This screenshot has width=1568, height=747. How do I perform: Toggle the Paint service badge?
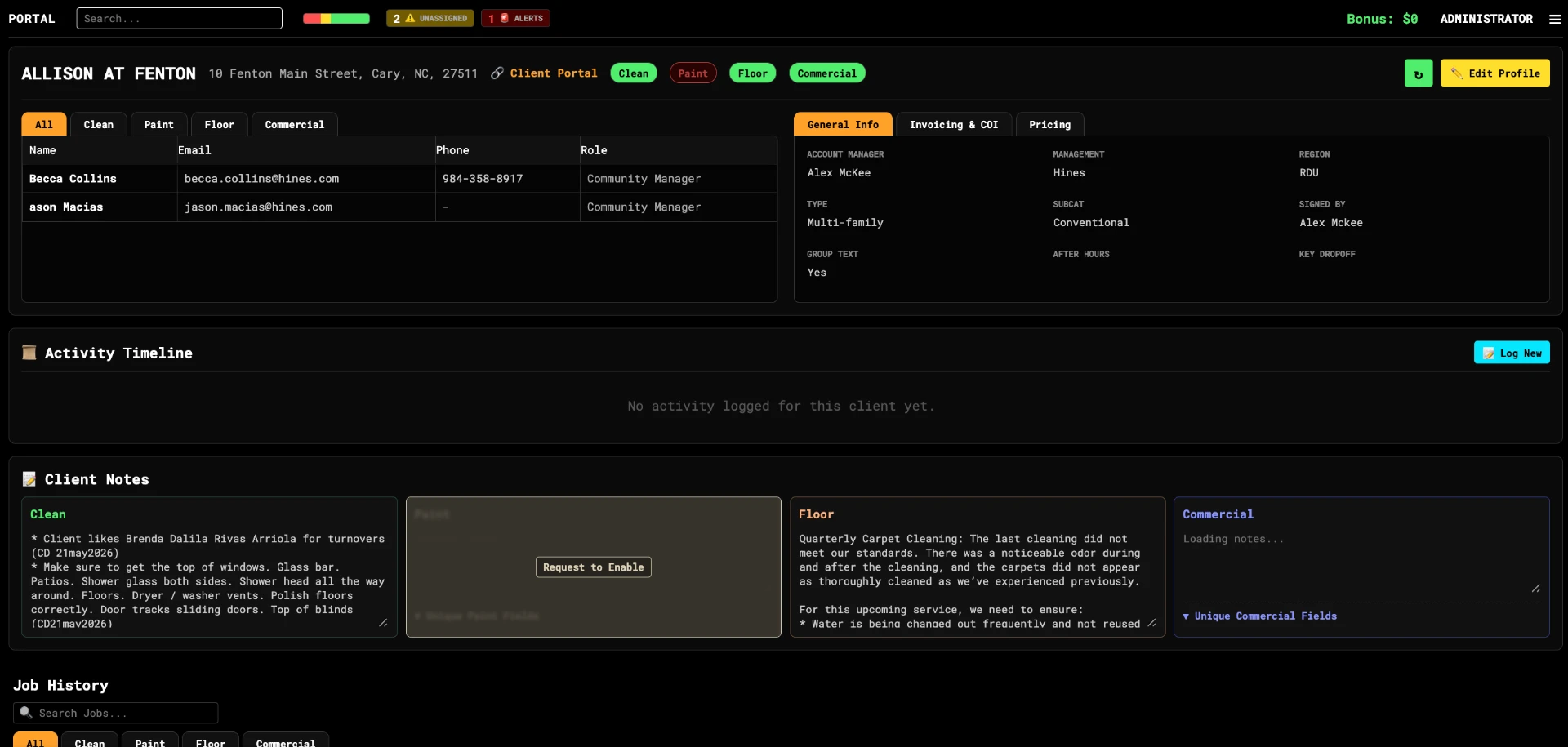click(x=693, y=73)
